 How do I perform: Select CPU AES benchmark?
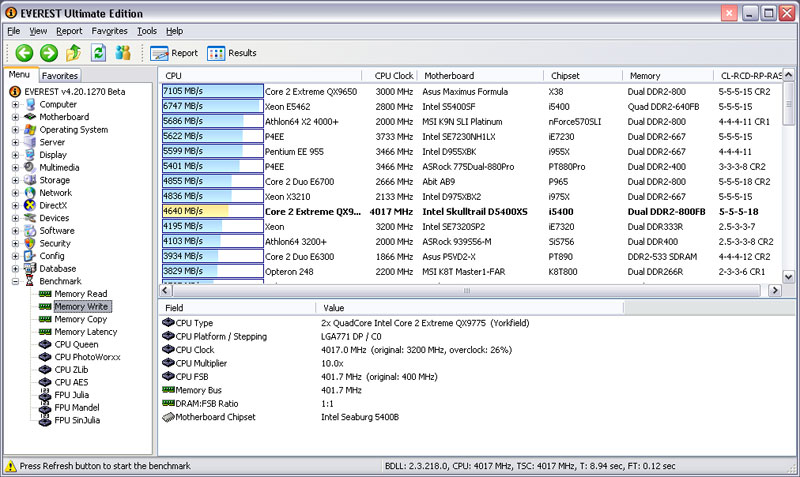pyautogui.click(x=71, y=382)
